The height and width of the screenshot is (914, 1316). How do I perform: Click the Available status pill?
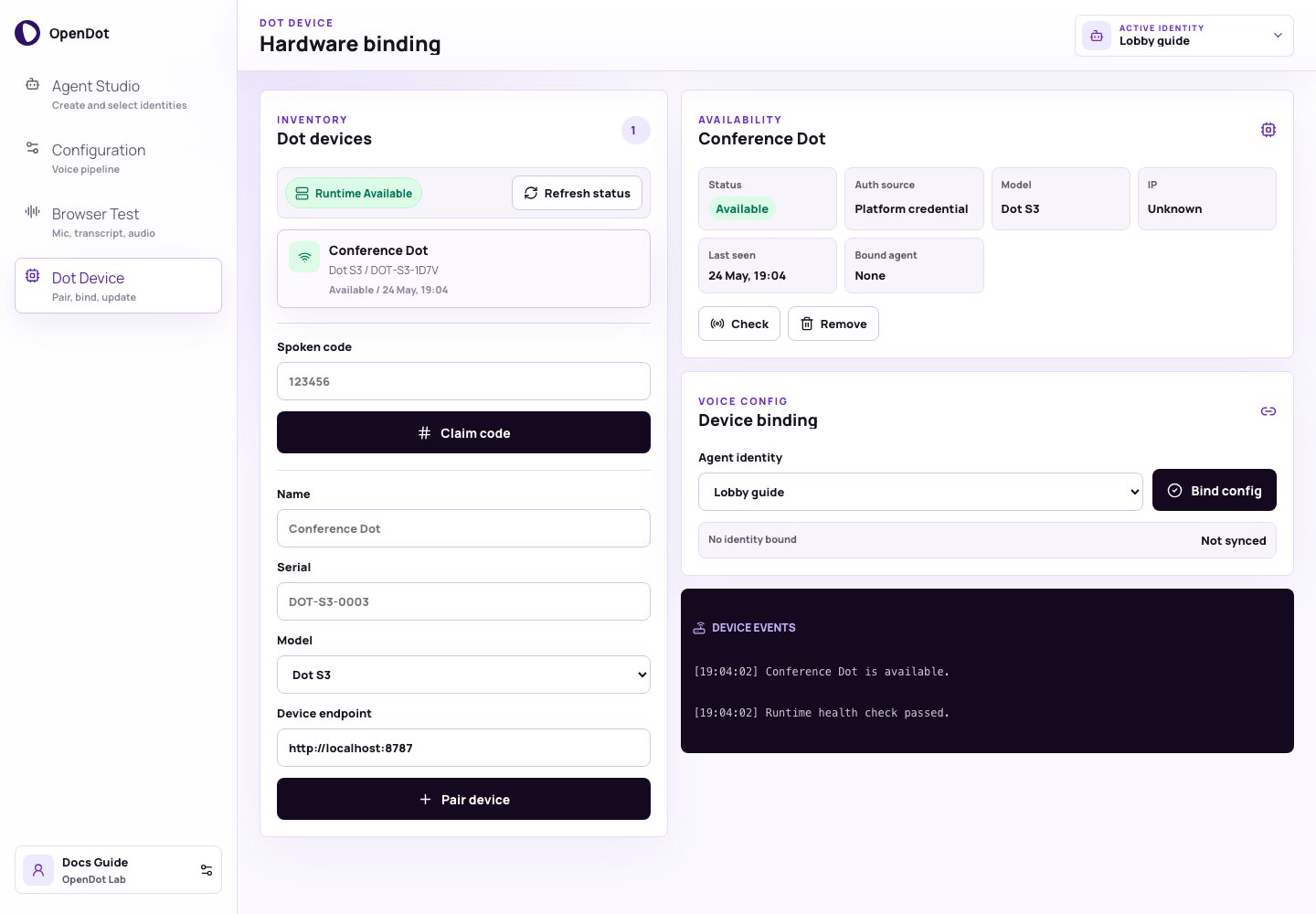[742, 208]
